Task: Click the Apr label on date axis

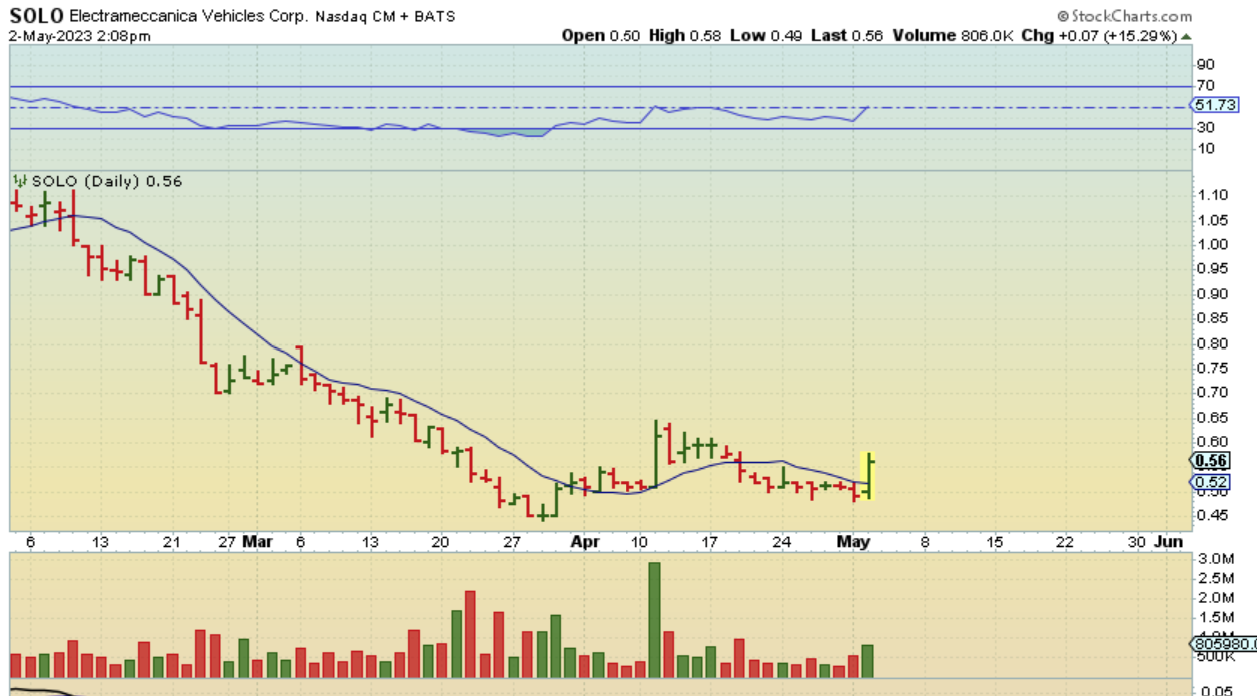Action: click(585, 542)
